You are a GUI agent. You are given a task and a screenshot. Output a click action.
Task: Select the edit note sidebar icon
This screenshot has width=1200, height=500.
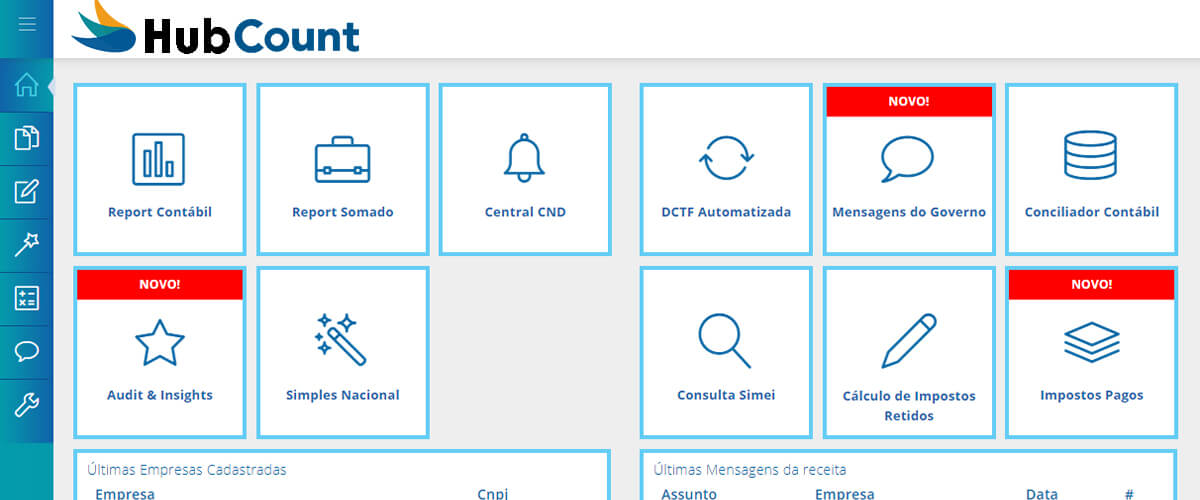tap(27, 191)
